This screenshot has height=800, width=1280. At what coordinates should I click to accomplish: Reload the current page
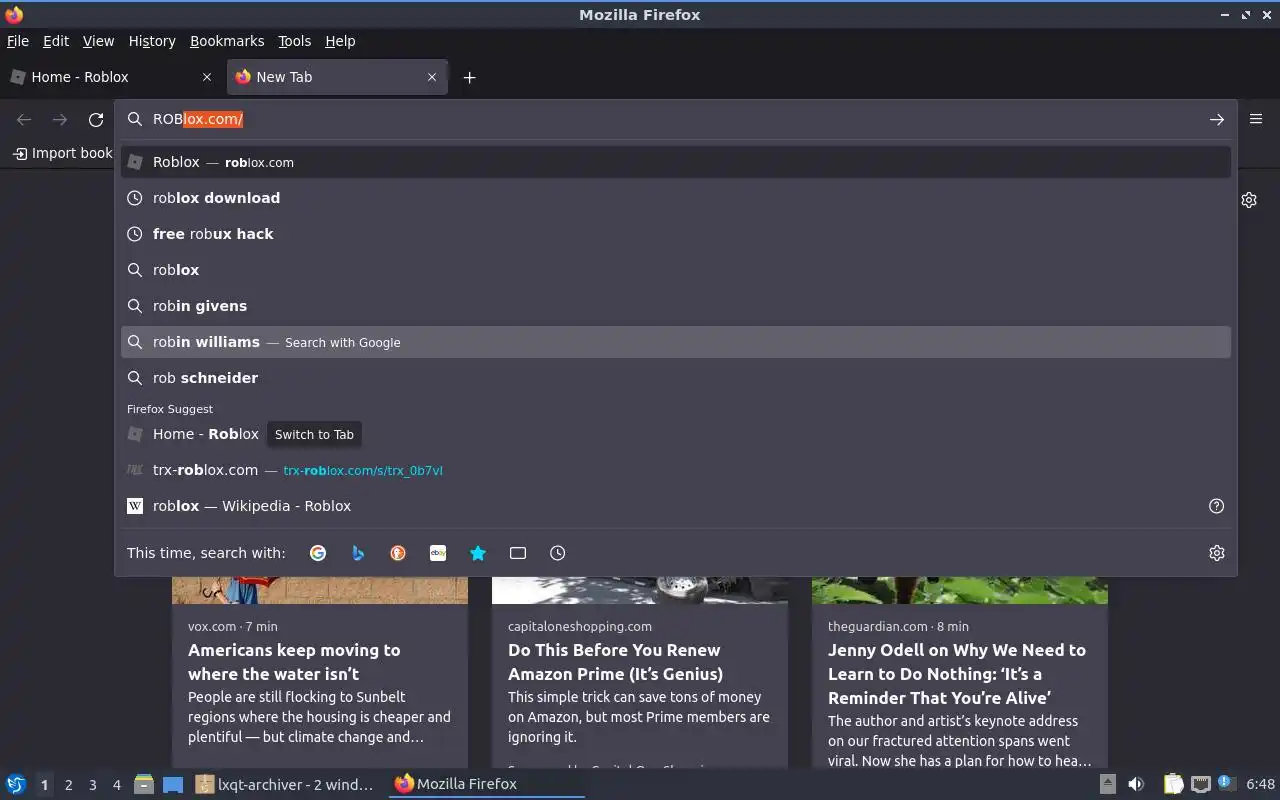click(96, 119)
